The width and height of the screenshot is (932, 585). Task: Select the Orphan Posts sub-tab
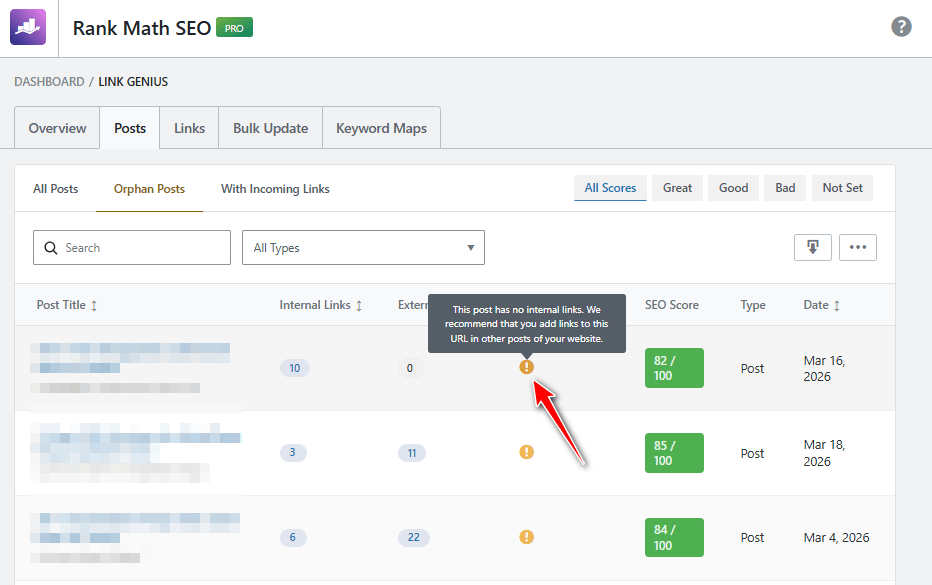point(149,188)
